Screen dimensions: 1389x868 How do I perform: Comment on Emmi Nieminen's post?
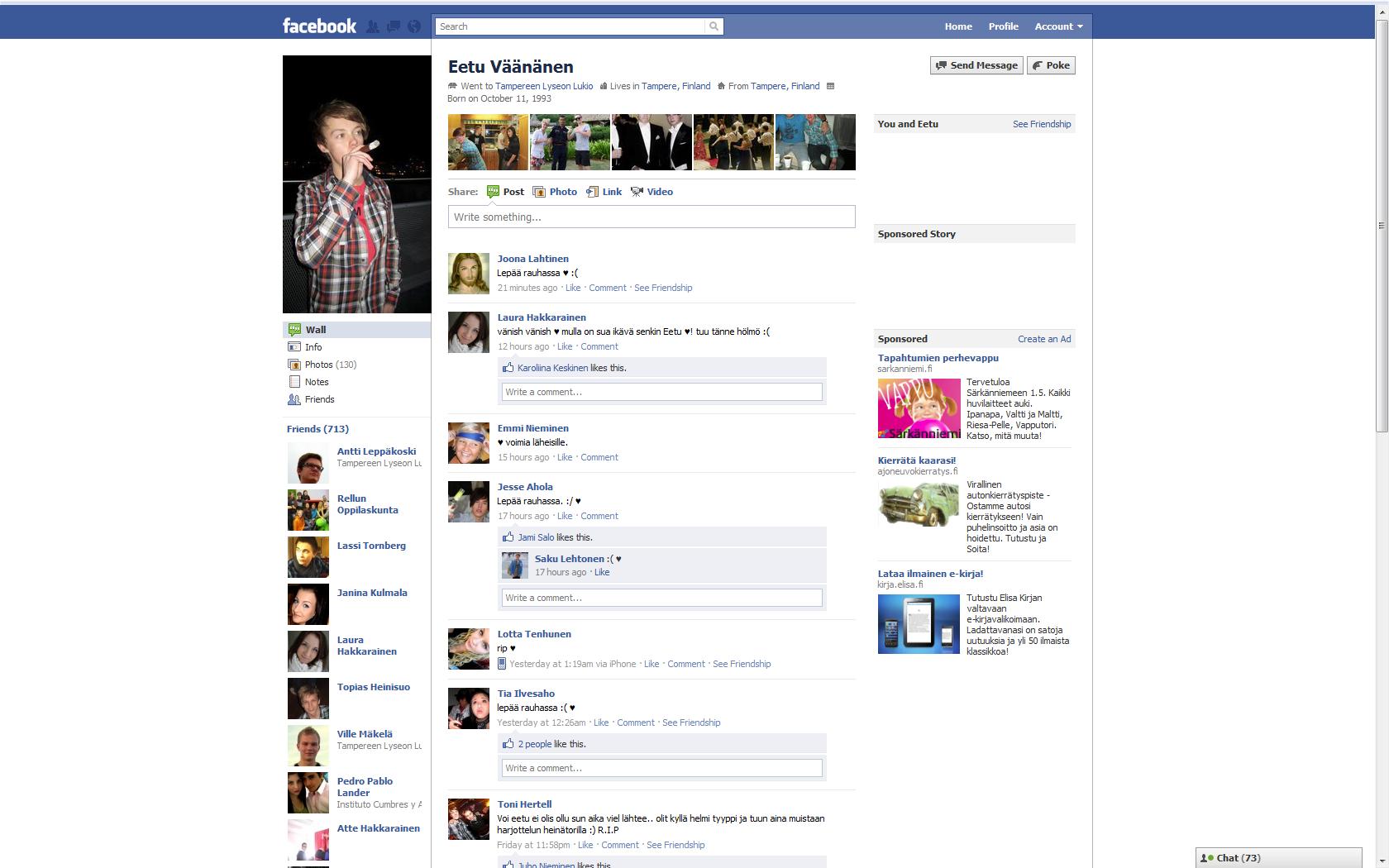tap(599, 457)
